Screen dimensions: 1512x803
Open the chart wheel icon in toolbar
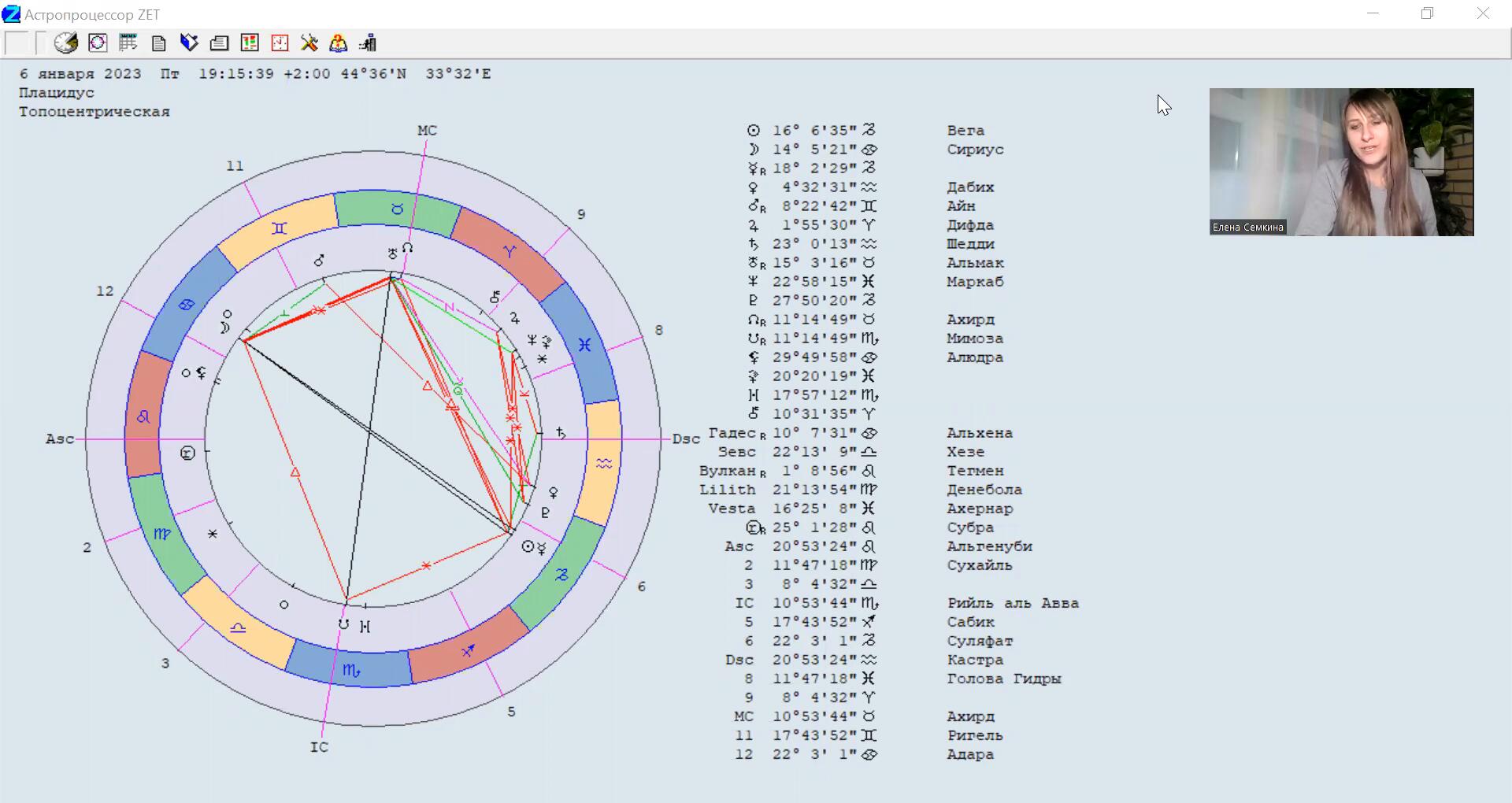98,43
